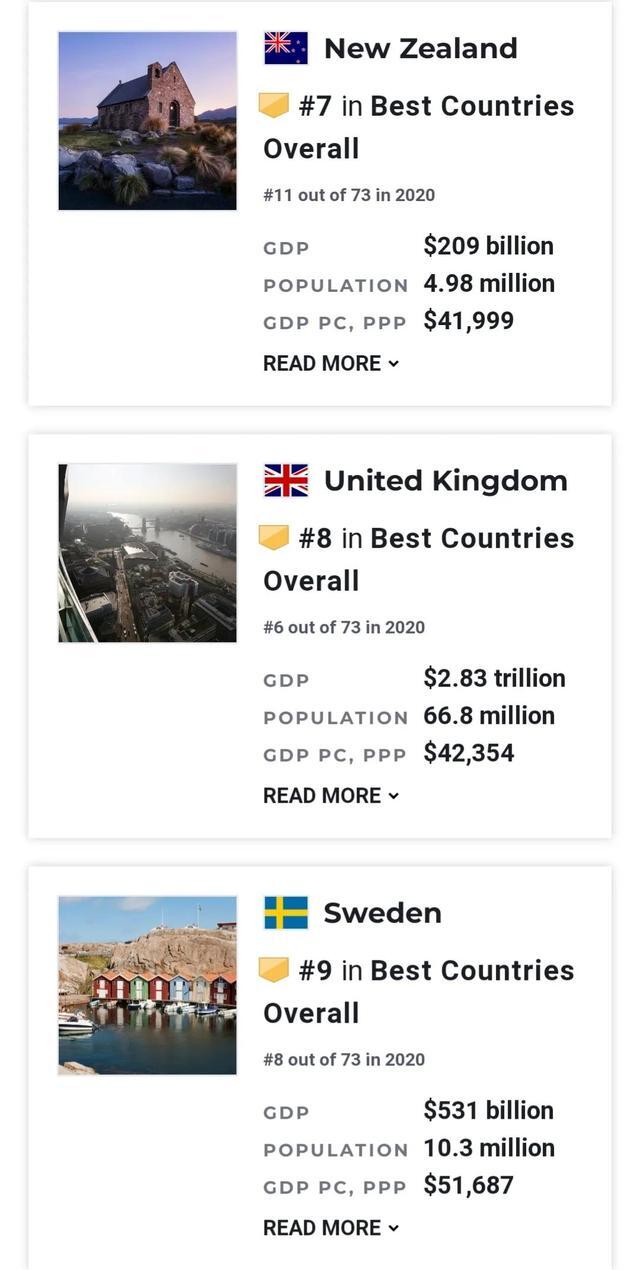Click the Sweden country heading
The width and height of the screenshot is (640, 1270).
click(382, 911)
